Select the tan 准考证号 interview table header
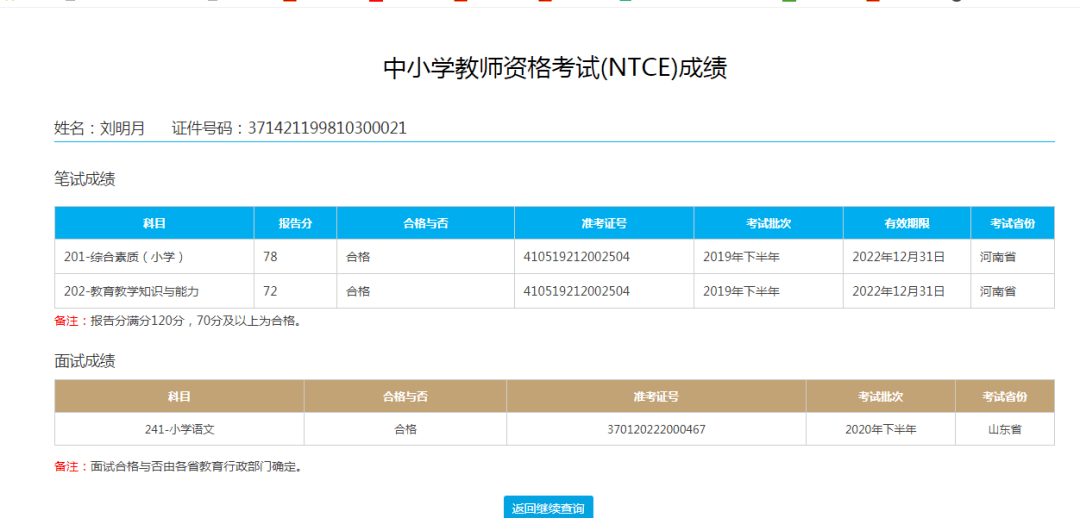Screen dimensions: 1080x518 [x=656, y=397]
